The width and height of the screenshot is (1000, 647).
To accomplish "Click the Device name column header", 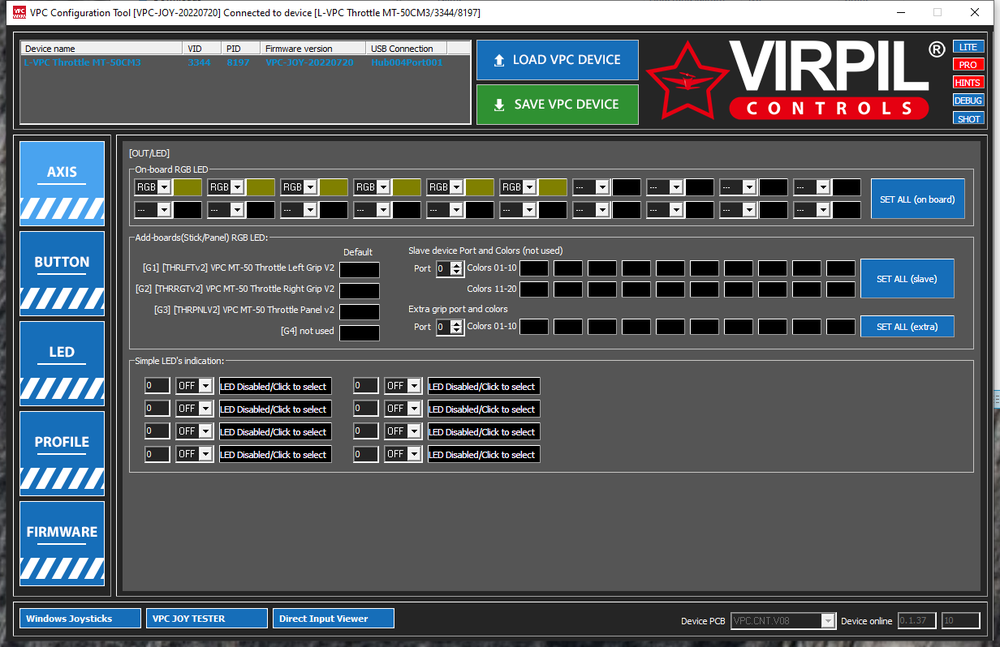I will 102,48.
